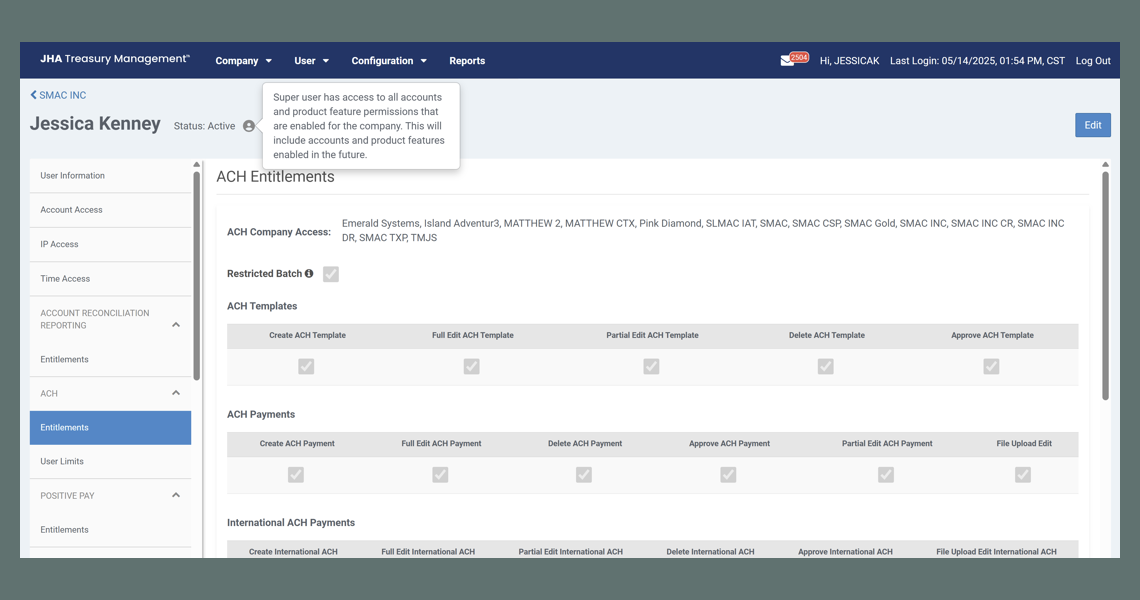Click the Log Out link

point(1092,61)
